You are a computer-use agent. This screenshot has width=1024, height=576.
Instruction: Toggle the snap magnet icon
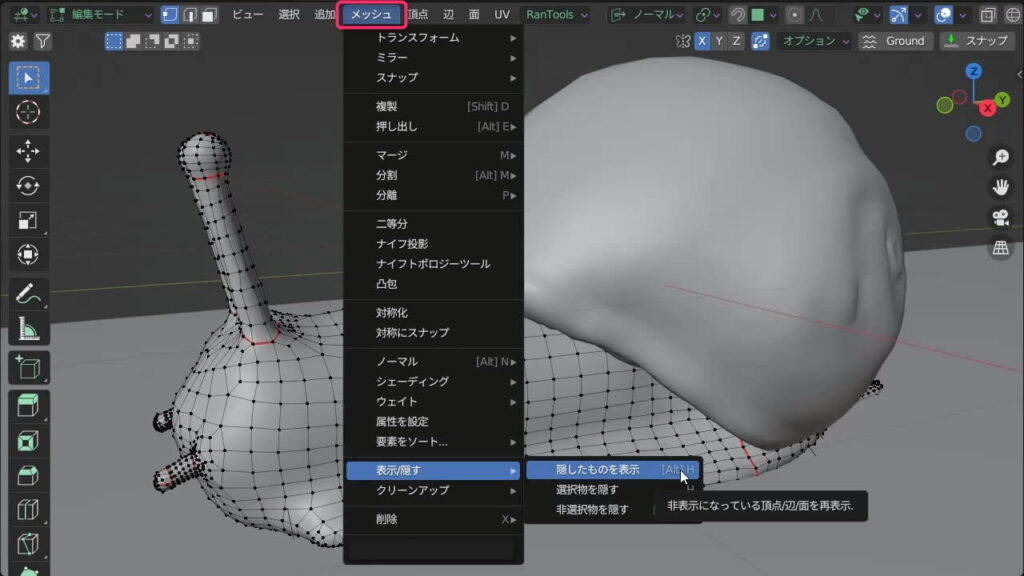tap(738, 14)
